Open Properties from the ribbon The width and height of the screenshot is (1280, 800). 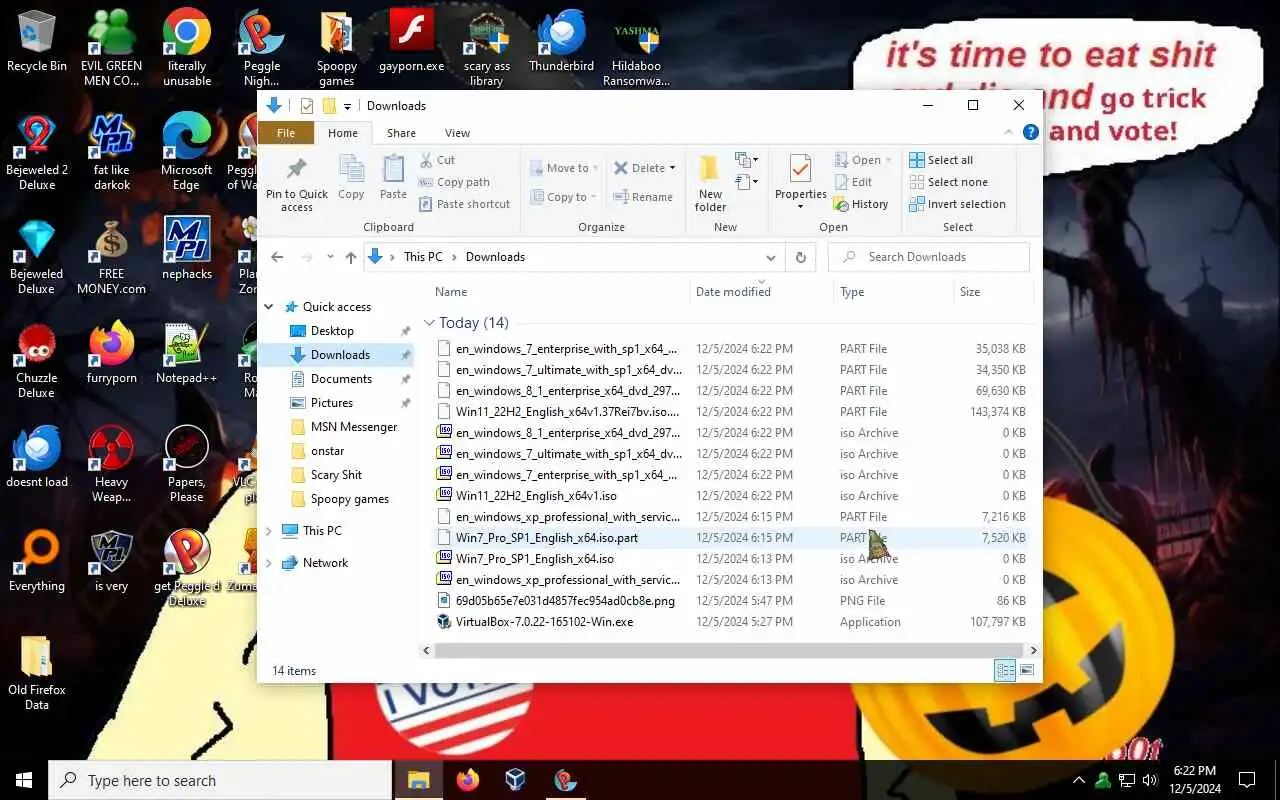pyautogui.click(x=801, y=182)
